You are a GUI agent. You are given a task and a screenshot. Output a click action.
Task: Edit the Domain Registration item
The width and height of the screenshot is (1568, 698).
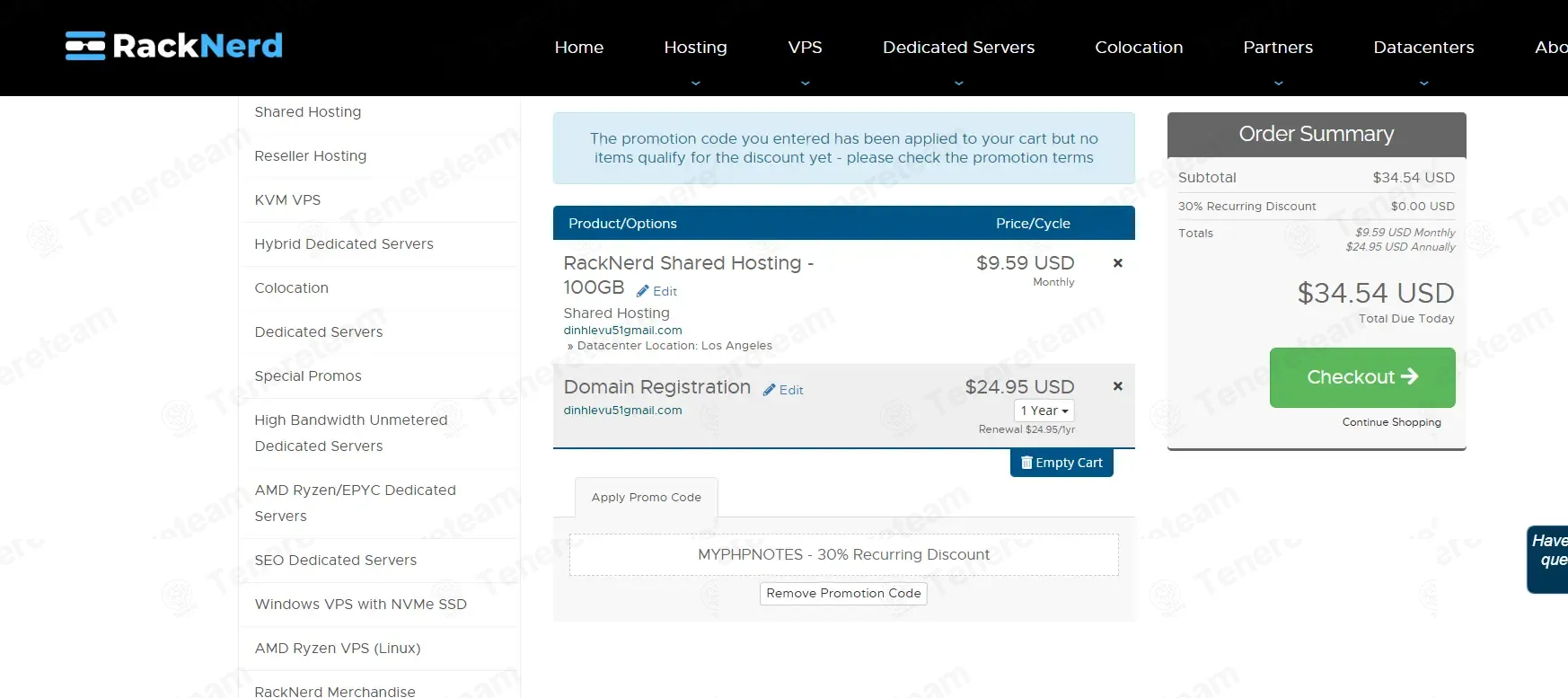click(783, 390)
